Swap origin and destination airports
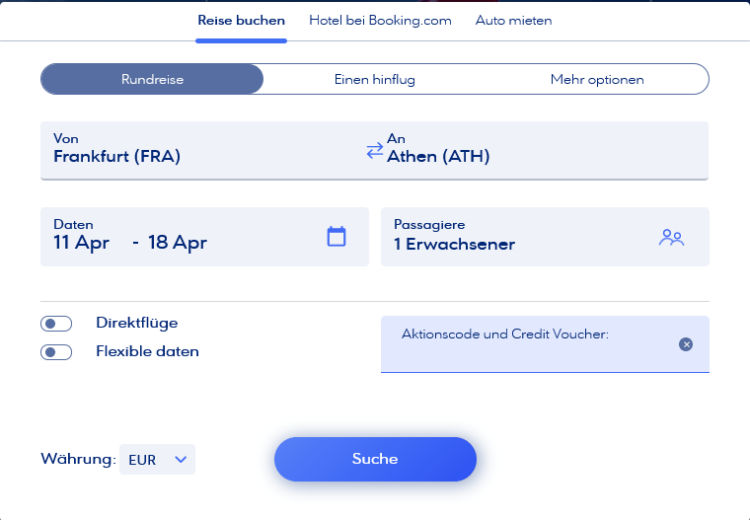The width and height of the screenshot is (750, 520). pyautogui.click(x=374, y=150)
